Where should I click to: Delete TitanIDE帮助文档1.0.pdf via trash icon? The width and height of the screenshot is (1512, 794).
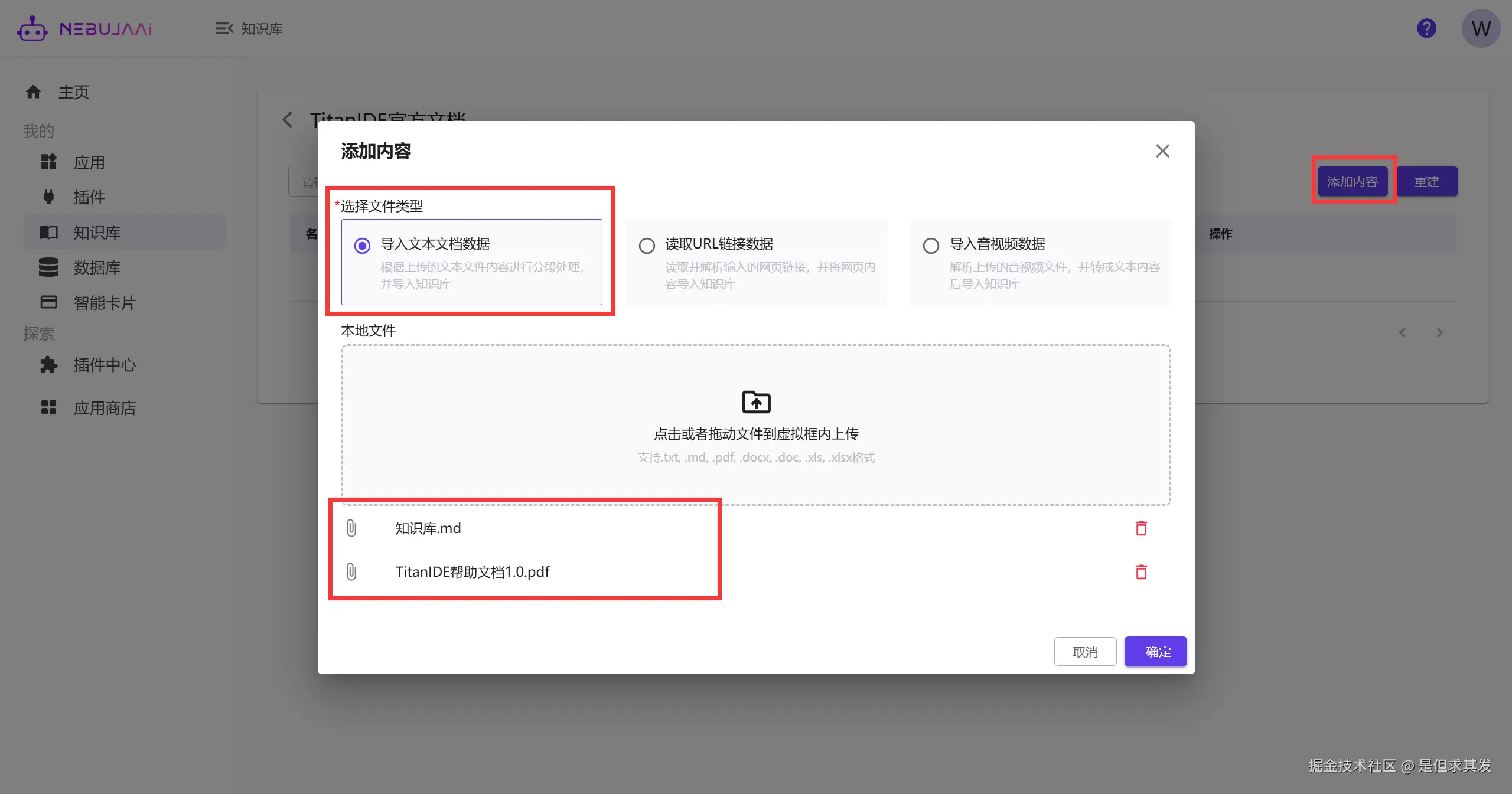point(1141,571)
